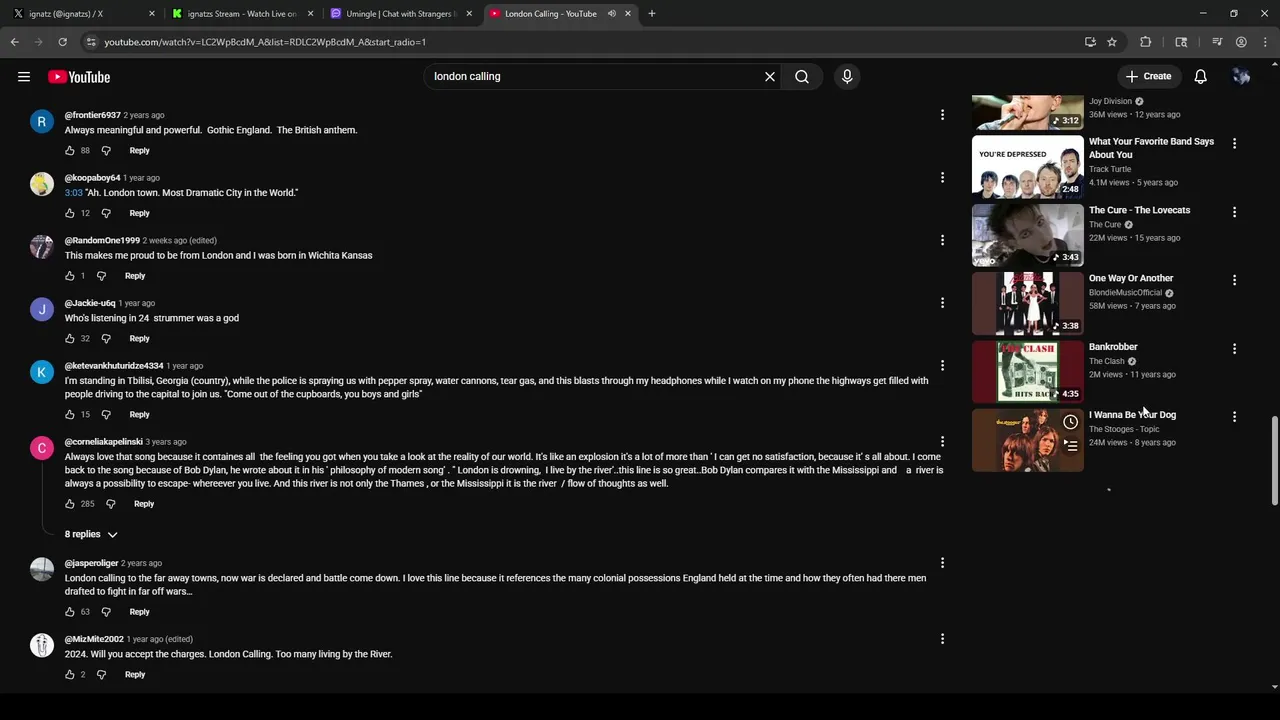
Task: Dislike @Jackie-u6q's comment
Action: click(x=106, y=339)
